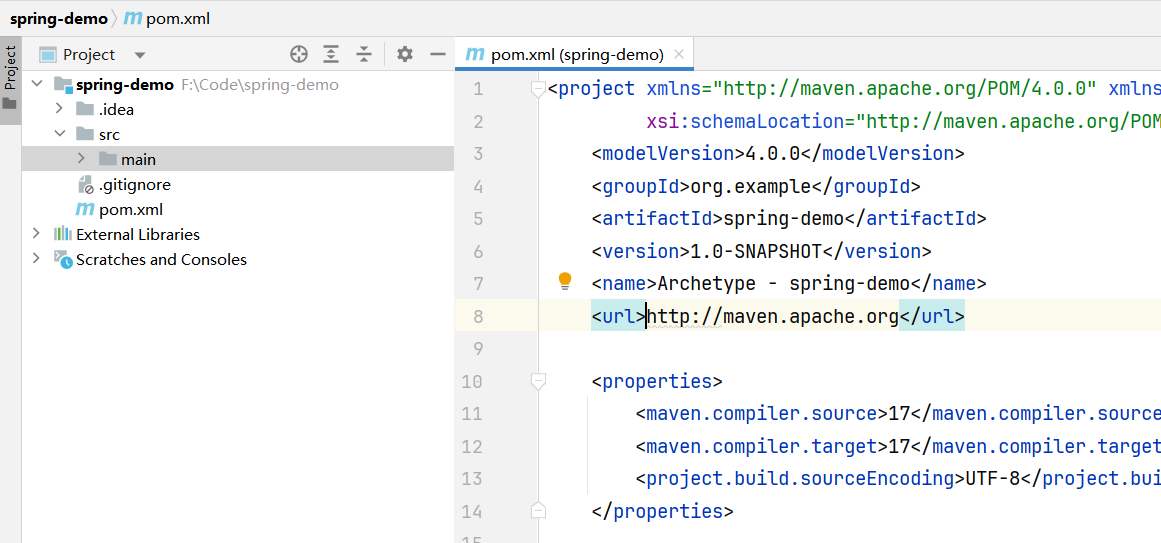
Task: Click the Maven icon on pom.xml editor tab
Action: pyautogui.click(x=474, y=55)
